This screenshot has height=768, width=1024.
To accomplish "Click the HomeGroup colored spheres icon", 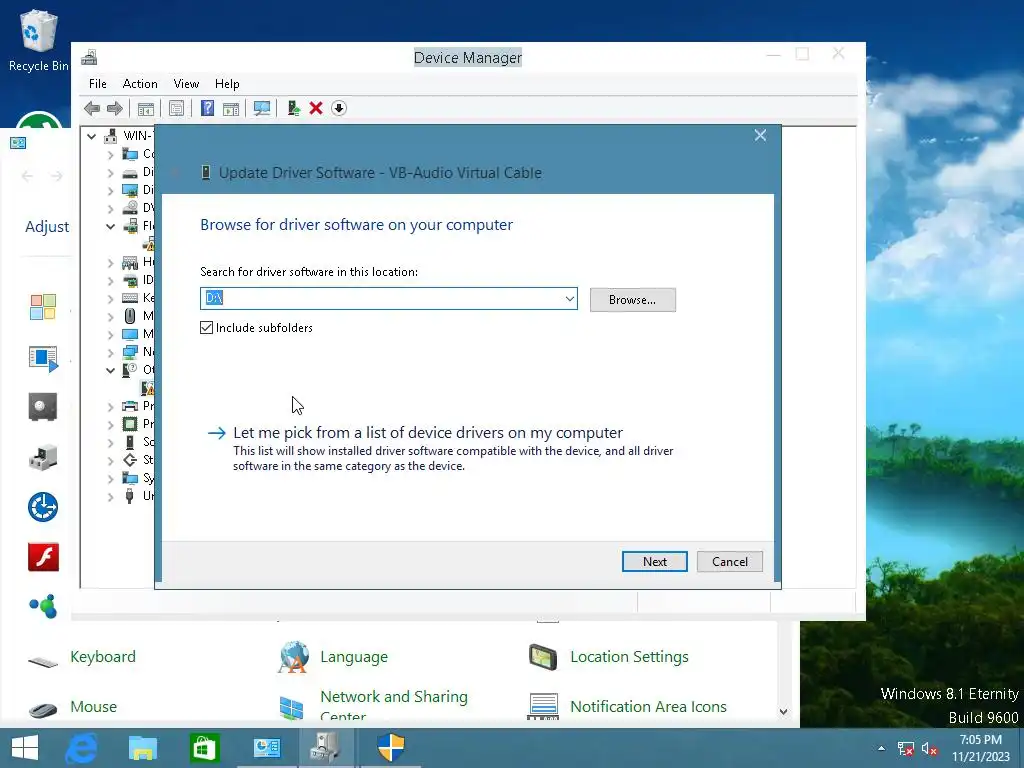I will tap(43, 606).
